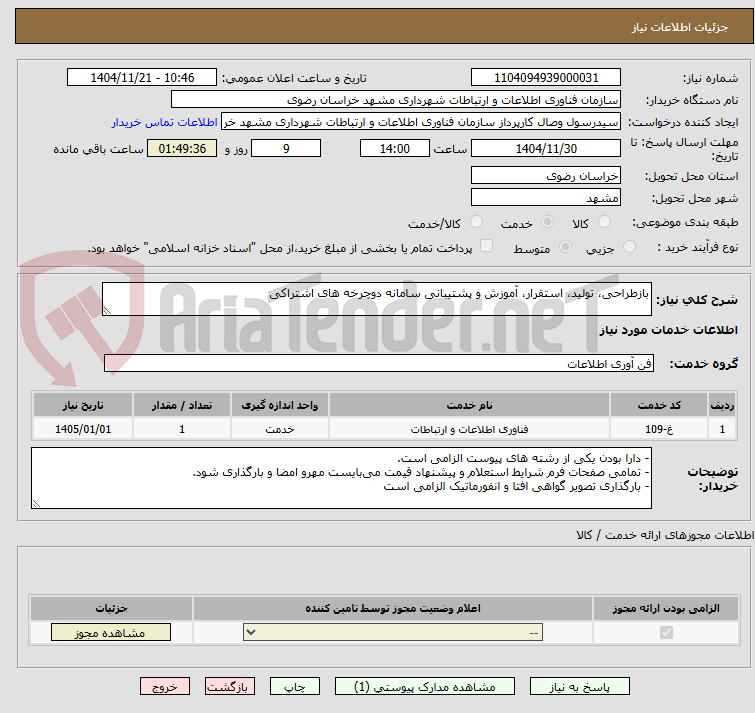This screenshot has width=755, height=713.
Task: Toggle the Islamic treasury bonds payment checkbox
Action: 487,246
